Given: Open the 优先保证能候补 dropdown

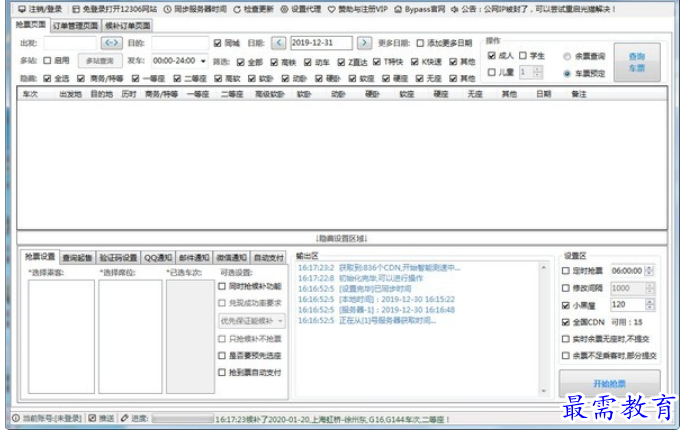Looking at the screenshot, I should (252, 321).
